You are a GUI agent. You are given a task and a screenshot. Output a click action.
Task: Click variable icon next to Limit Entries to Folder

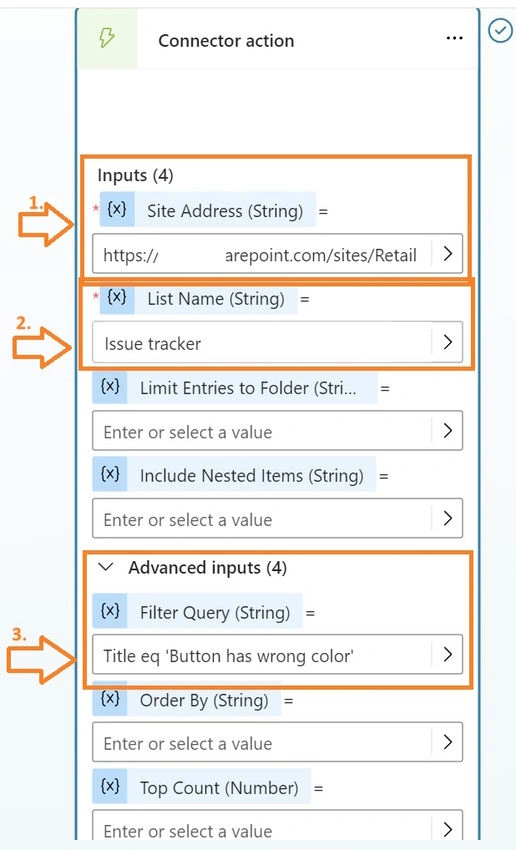coord(110,387)
